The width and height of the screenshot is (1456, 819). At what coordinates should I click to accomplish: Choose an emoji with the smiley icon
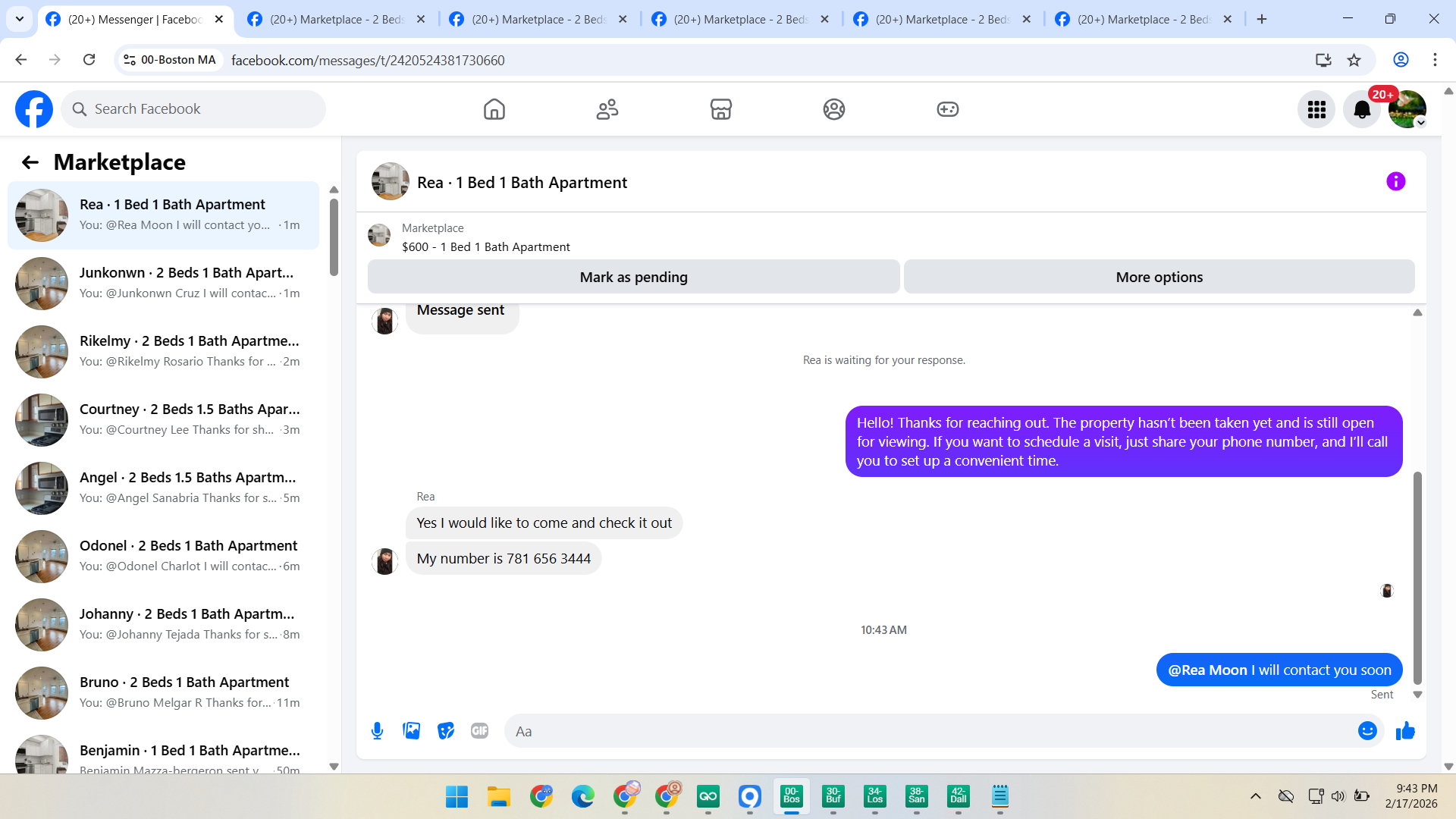click(1367, 731)
